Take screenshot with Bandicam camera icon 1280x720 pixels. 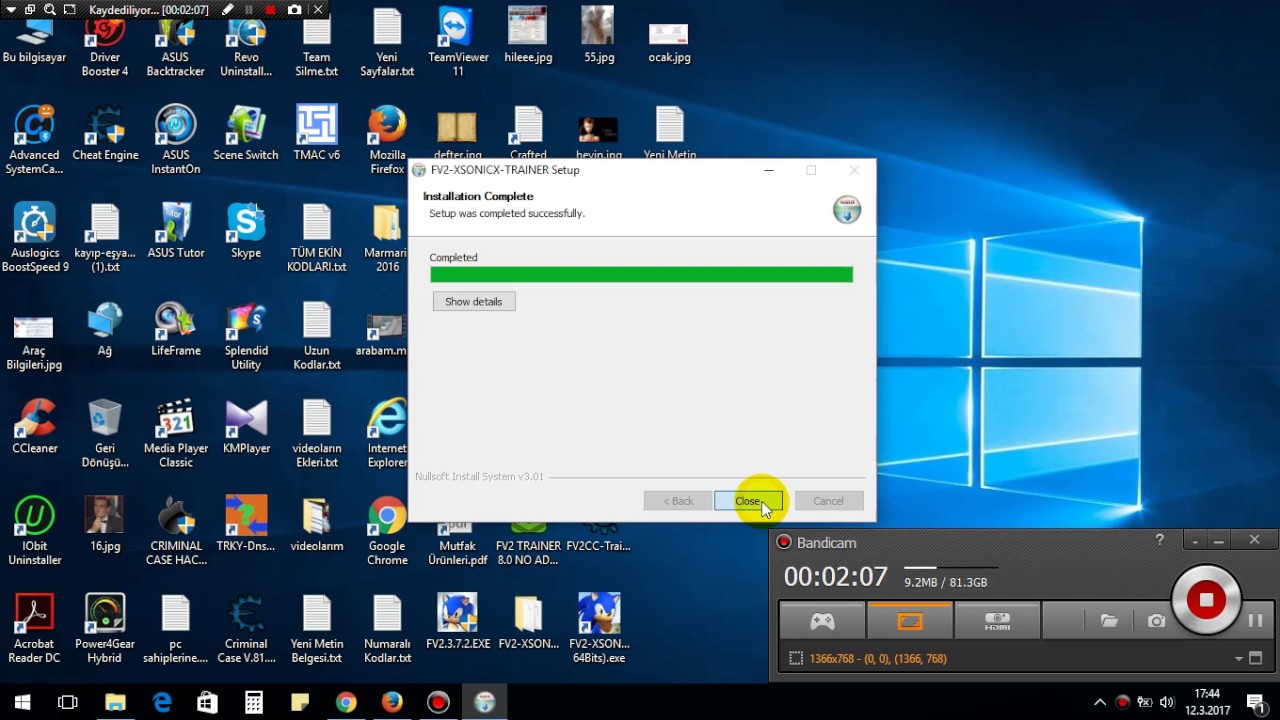pos(1156,621)
